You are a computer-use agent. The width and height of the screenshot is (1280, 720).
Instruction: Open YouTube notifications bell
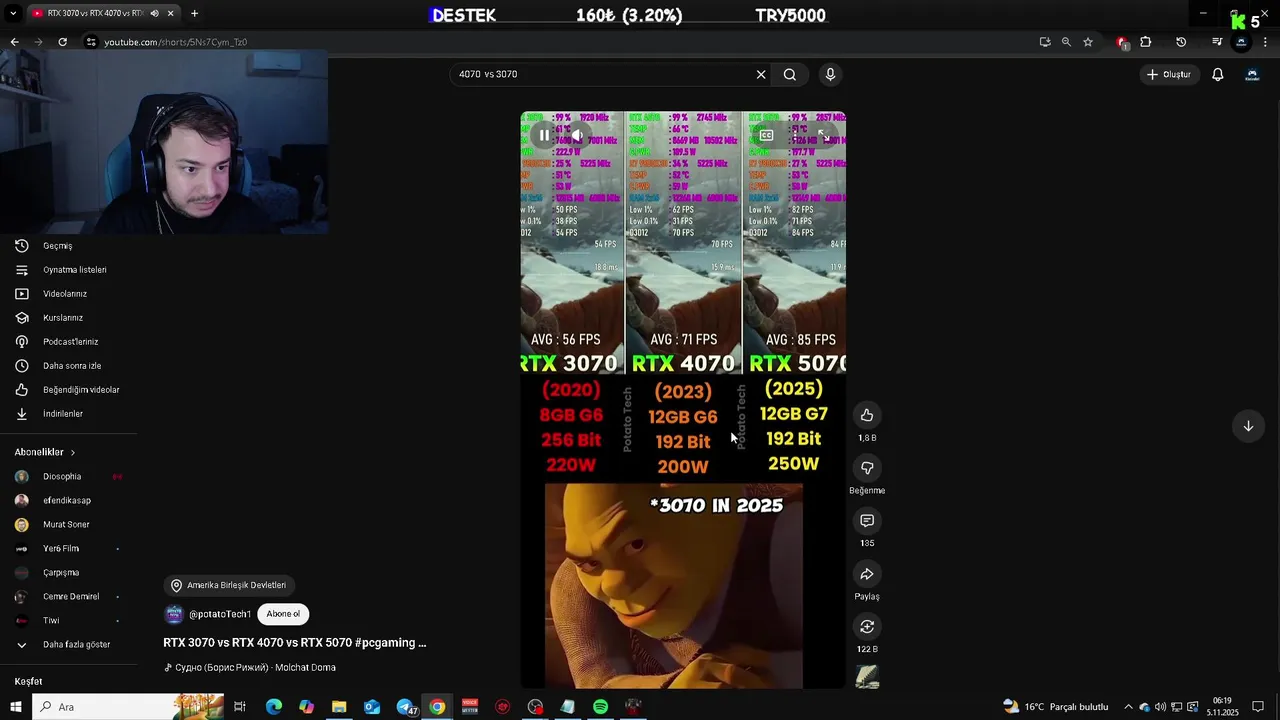(1218, 74)
